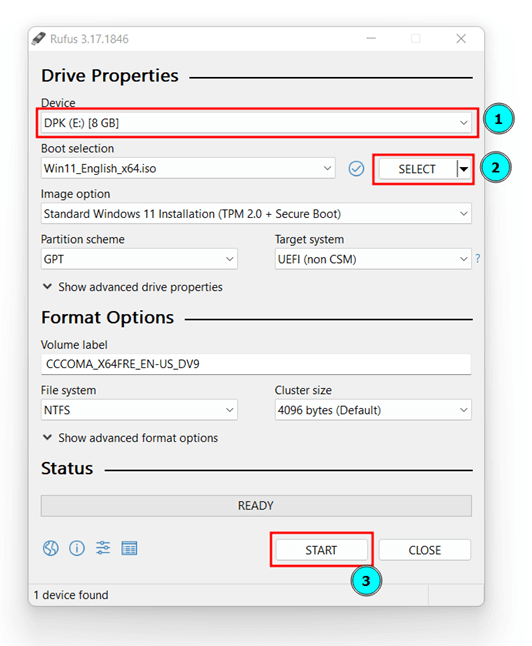Image resolution: width=532 pixels, height=646 pixels.
Task: Click the CLOSE button
Action: point(424,550)
